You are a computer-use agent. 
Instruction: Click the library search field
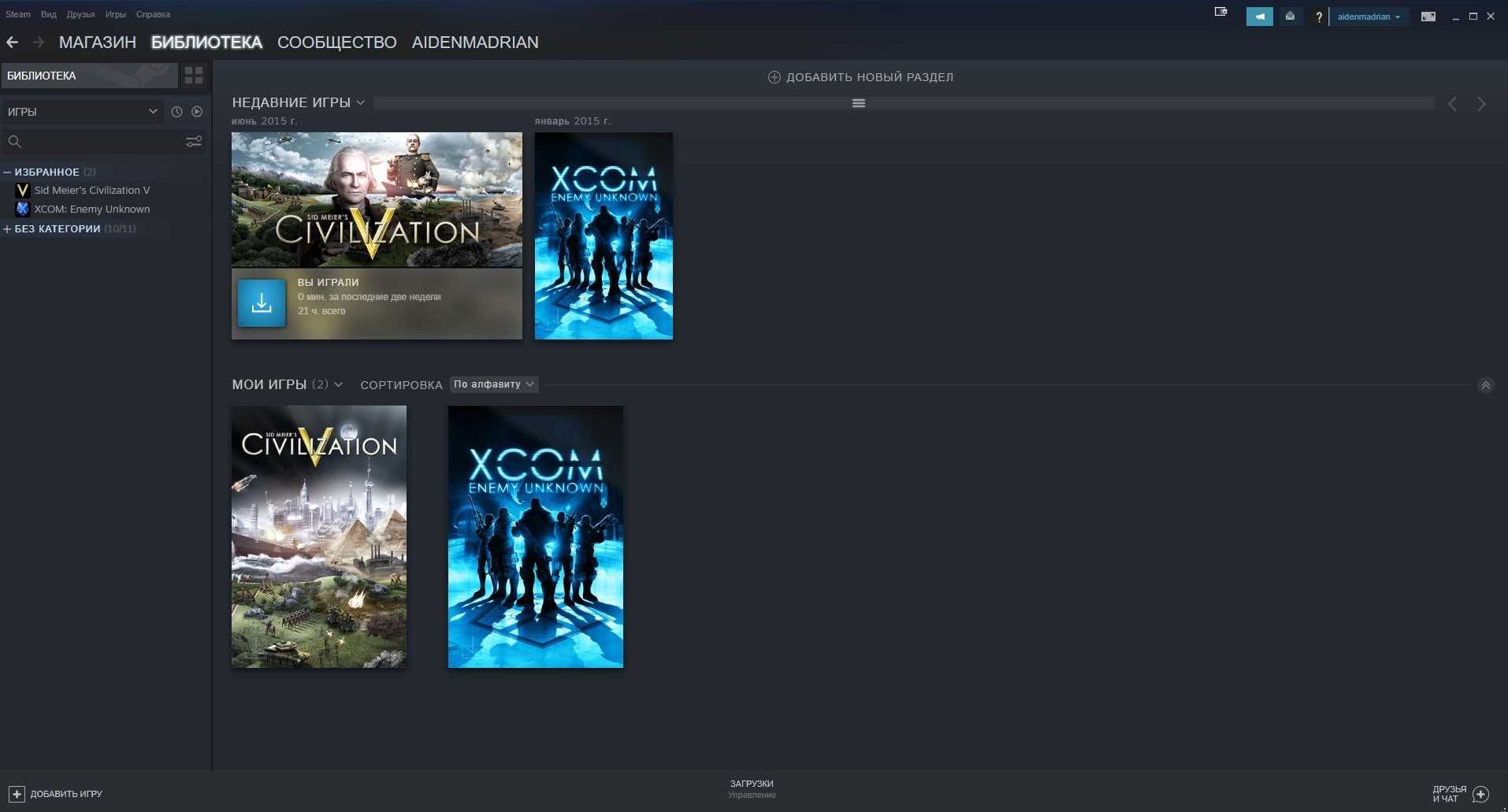pos(102,142)
